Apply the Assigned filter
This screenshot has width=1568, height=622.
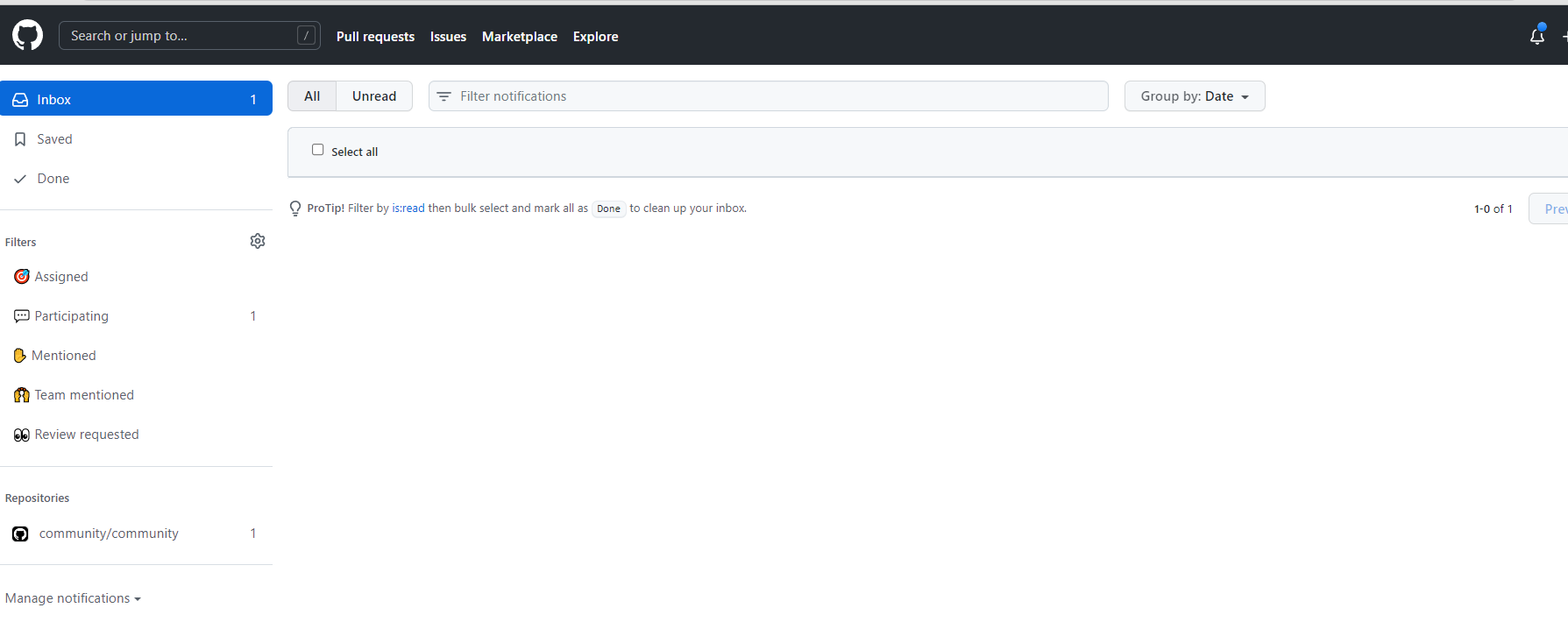point(136,277)
